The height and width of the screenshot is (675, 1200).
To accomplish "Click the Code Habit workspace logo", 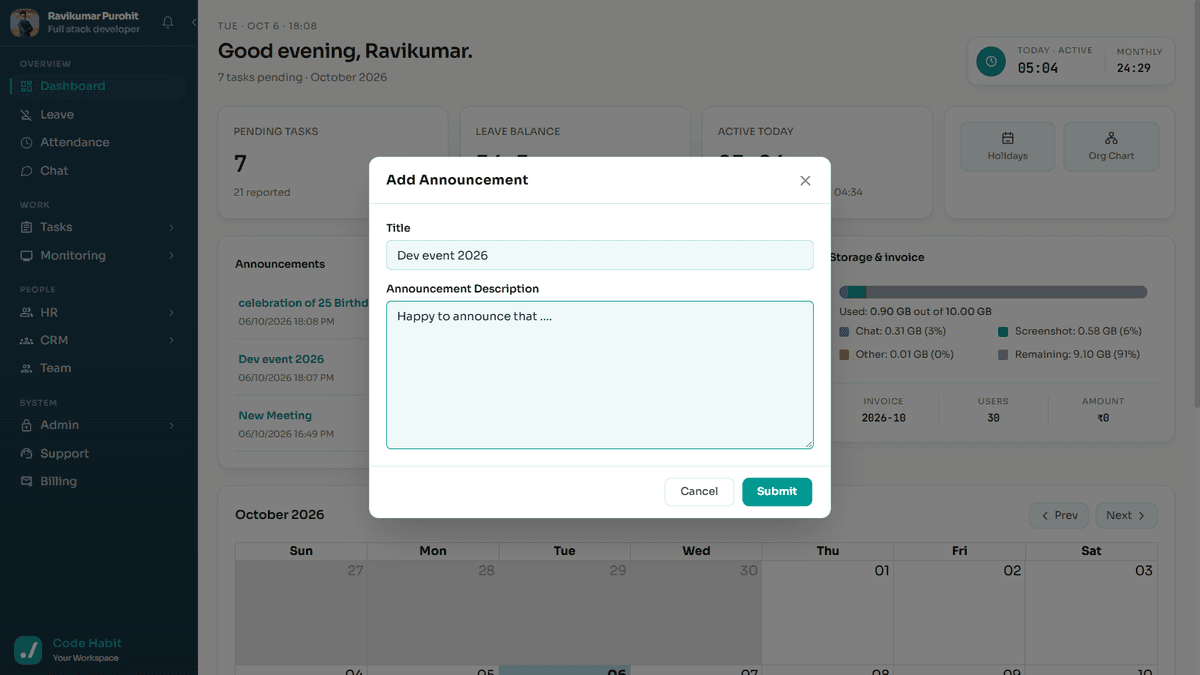I will tap(28, 650).
